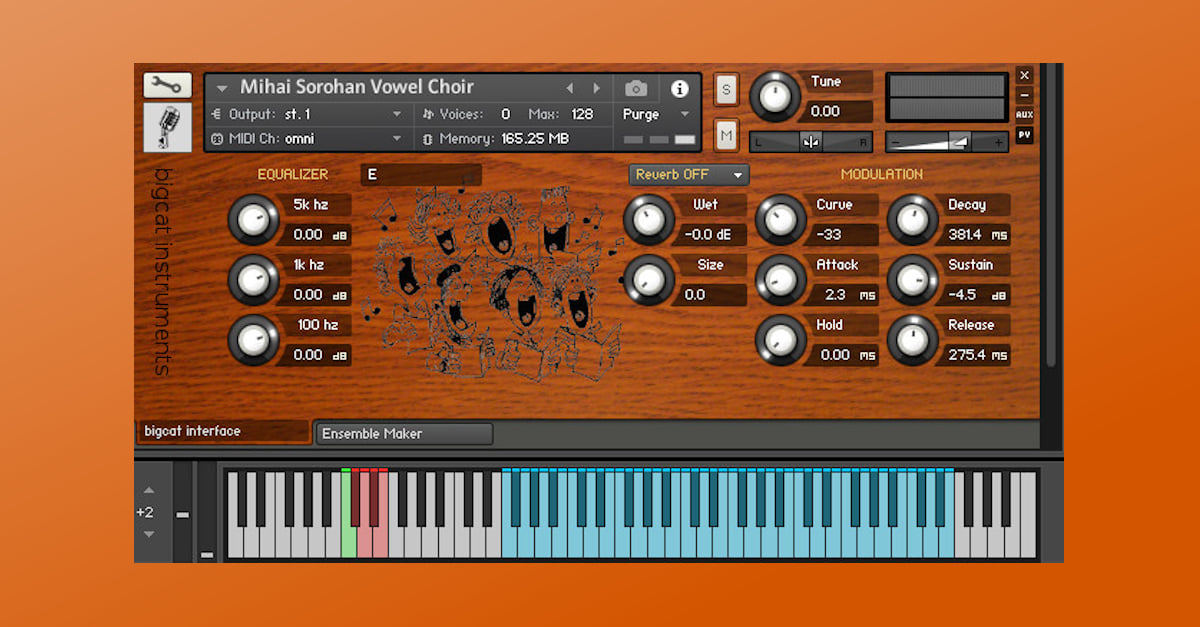Screen dimensions: 1200x627
Task: Go to next instrument with right arrow
Action: (x=597, y=88)
